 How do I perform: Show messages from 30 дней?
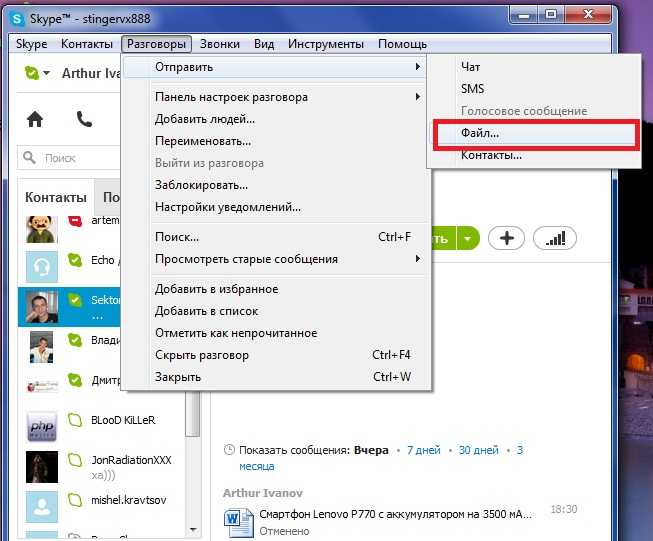tap(479, 450)
